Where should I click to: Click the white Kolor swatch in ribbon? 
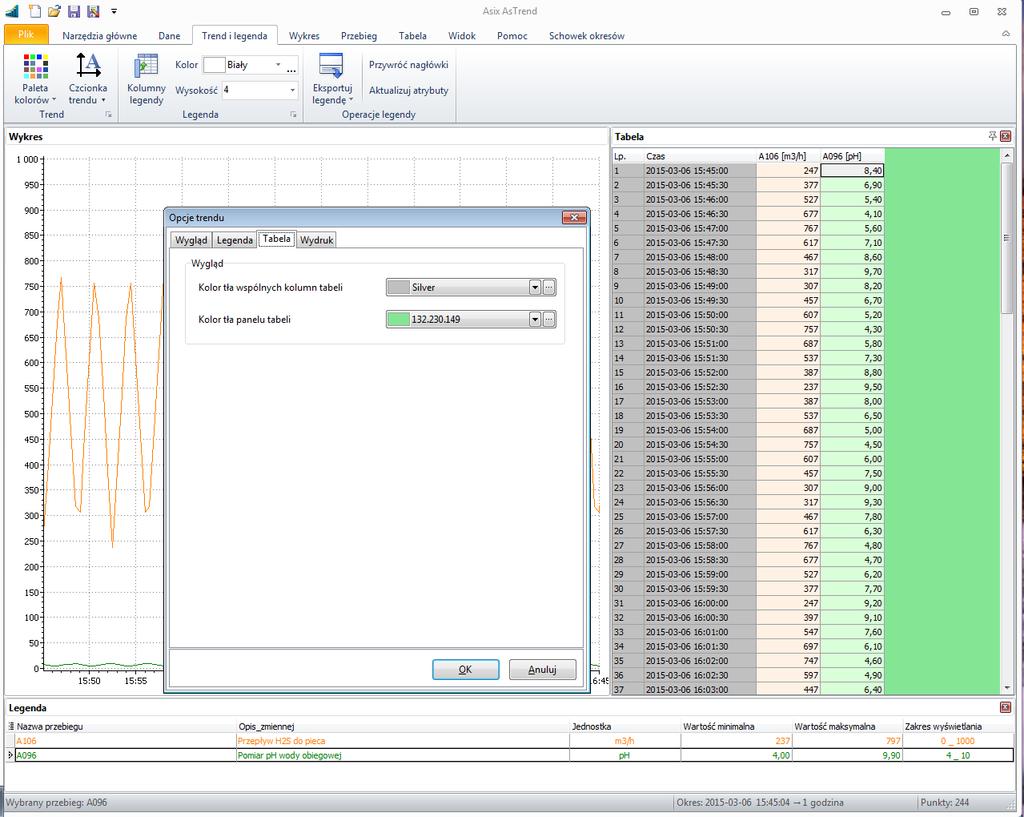[x=214, y=65]
